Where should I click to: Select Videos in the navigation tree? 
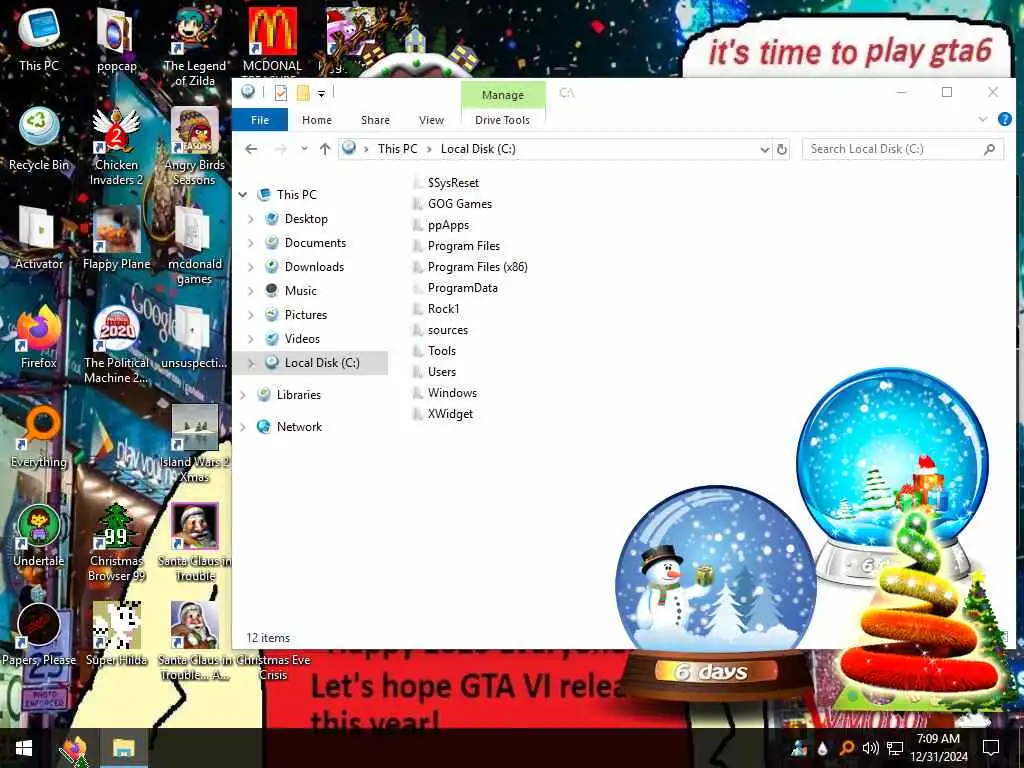[x=302, y=339]
